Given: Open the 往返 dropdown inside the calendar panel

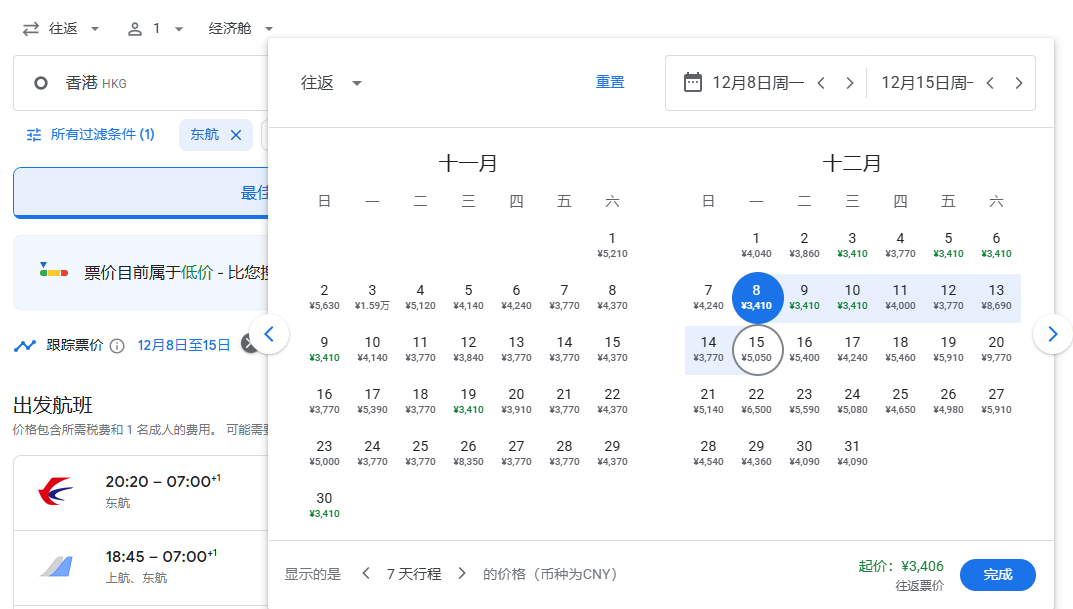Looking at the screenshot, I should tap(331, 83).
